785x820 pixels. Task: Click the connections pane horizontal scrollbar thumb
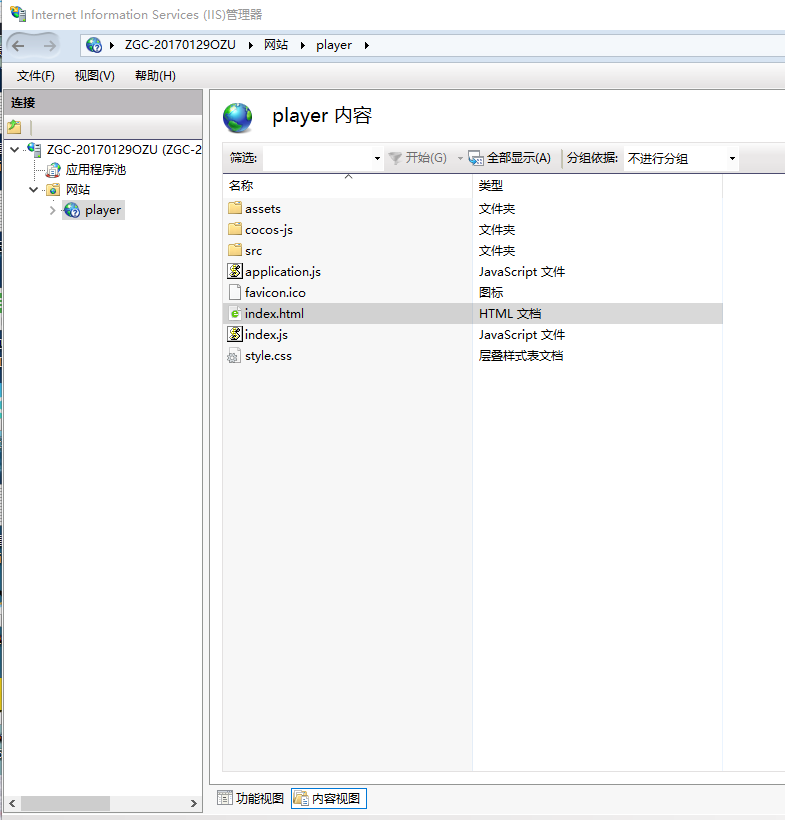click(x=65, y=803)
